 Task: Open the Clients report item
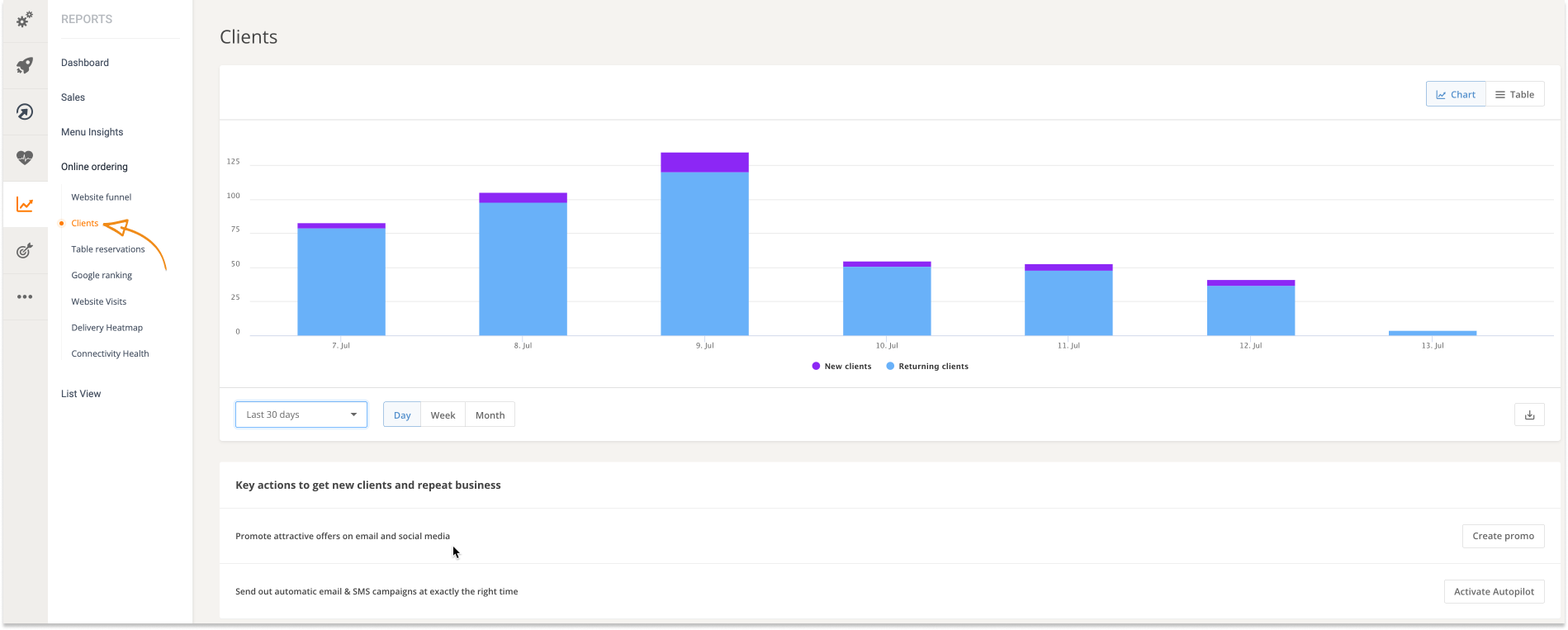coord(84,223)
